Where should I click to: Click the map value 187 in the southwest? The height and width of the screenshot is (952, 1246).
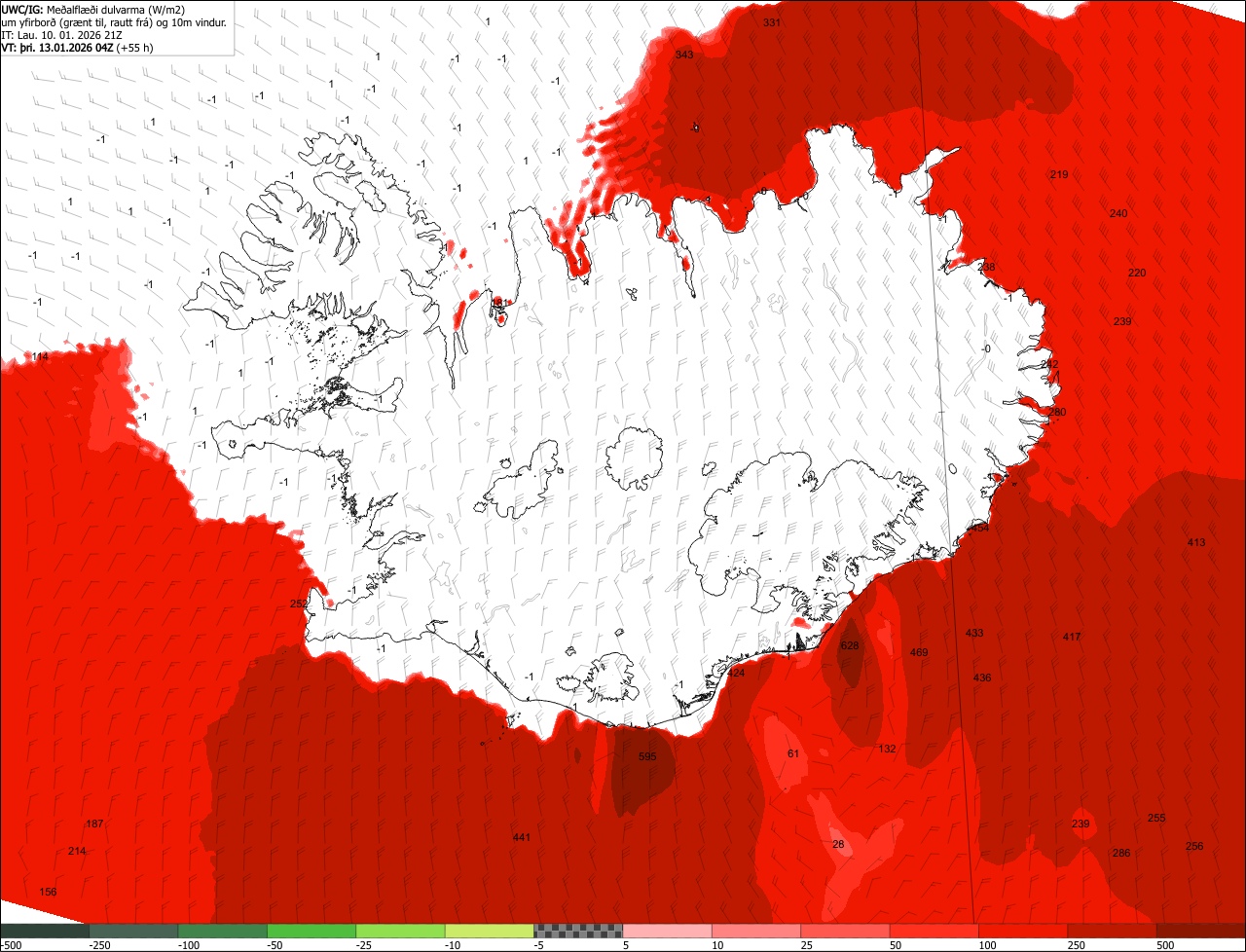click(x=94, y=824)
